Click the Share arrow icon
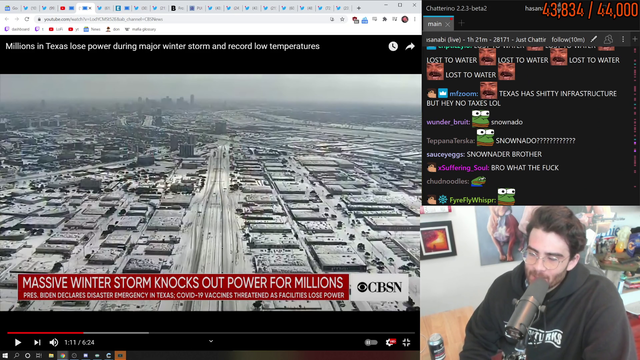The width and height of the screenshot is (640, 360). click(410, 47)
